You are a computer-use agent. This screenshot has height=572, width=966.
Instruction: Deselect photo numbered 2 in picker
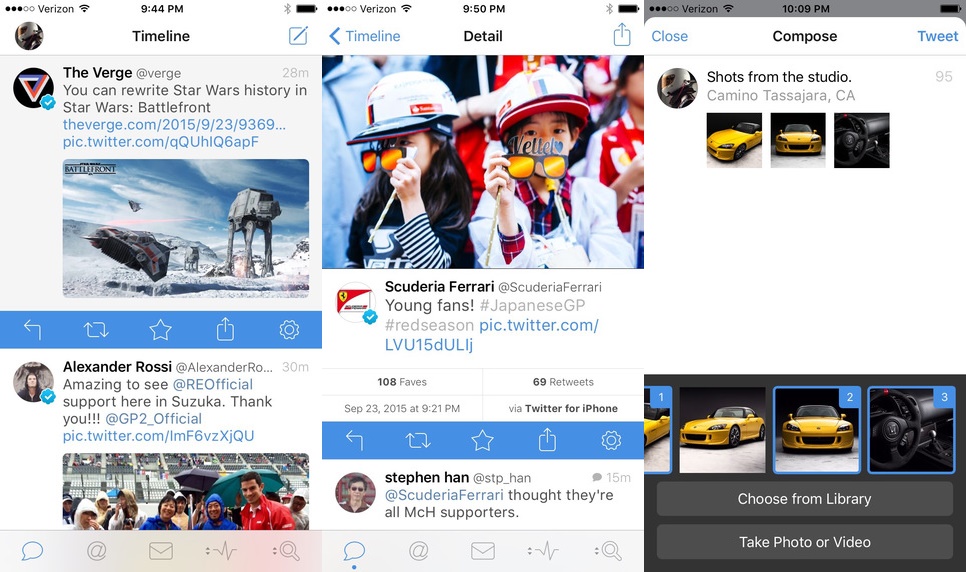tap(817, 430)
